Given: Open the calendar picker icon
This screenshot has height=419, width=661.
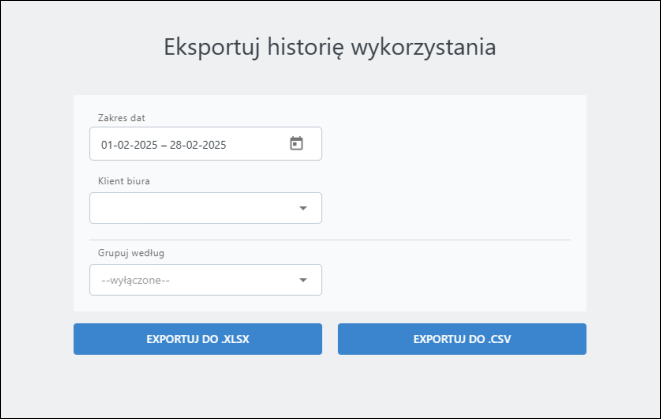Looking at the screenshot, I should click(296, 144).
